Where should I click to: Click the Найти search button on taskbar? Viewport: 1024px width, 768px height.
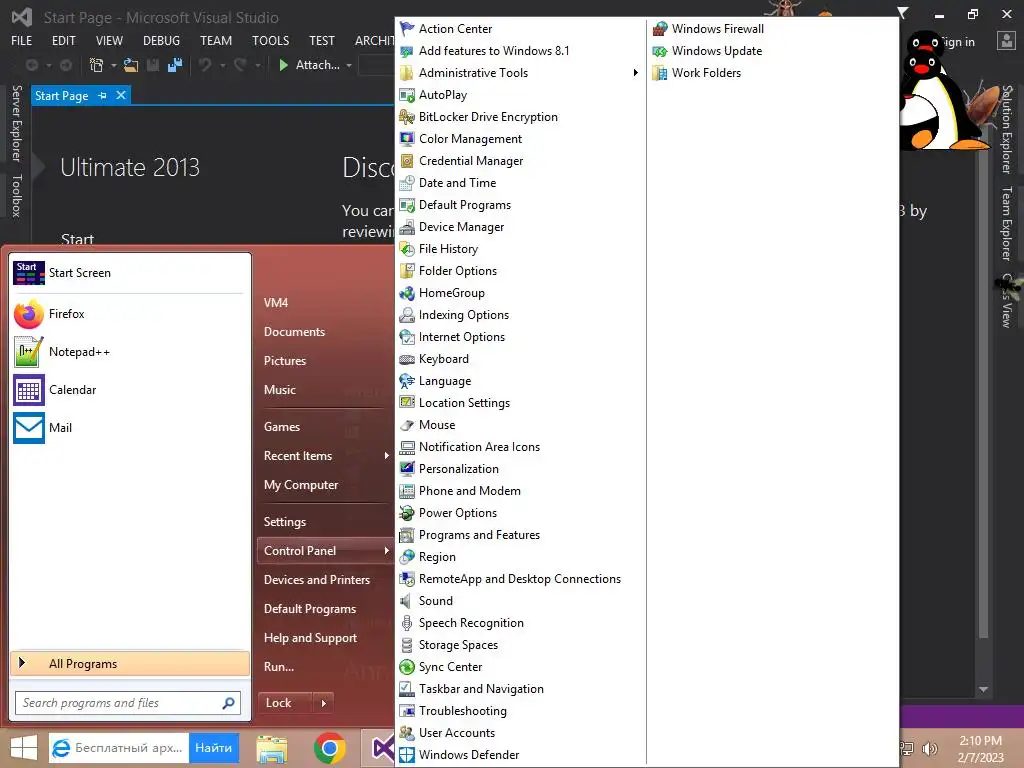(x=214, y=748)
